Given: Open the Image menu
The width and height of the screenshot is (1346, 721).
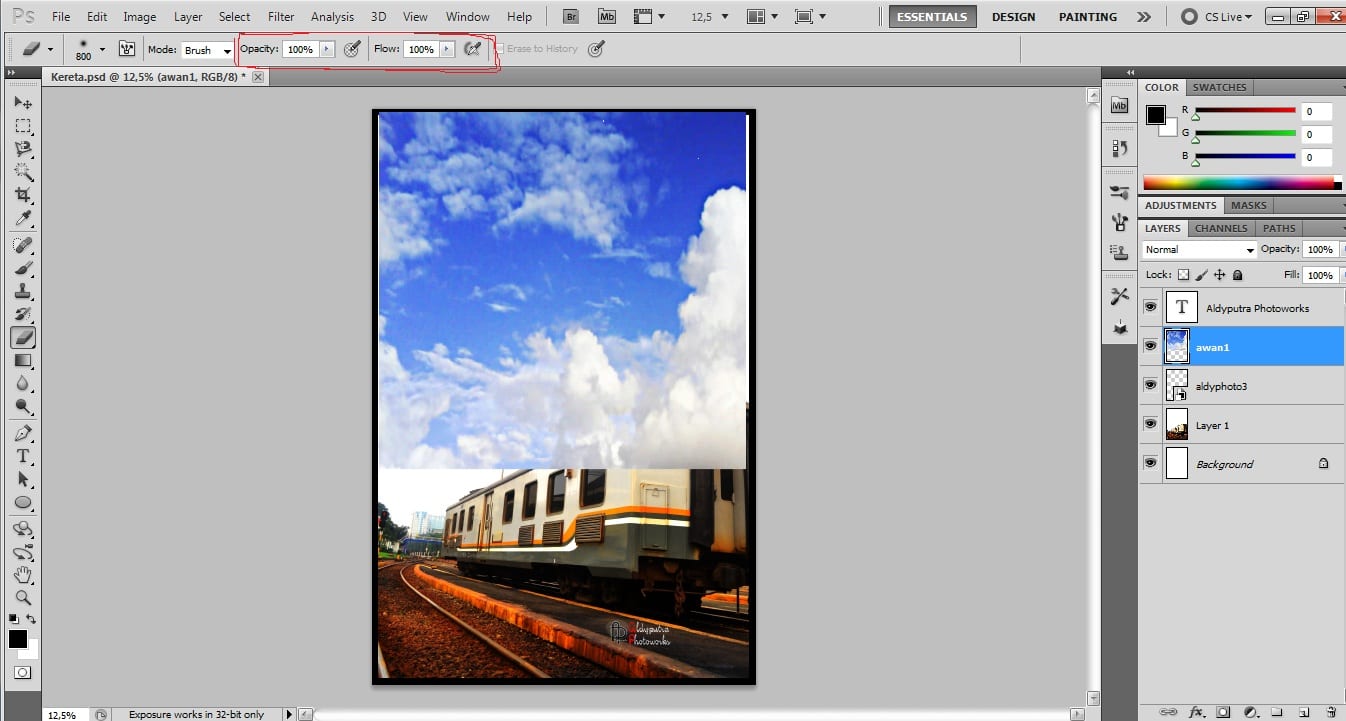Looking at the screenshot, I should (x=139, y=17).
